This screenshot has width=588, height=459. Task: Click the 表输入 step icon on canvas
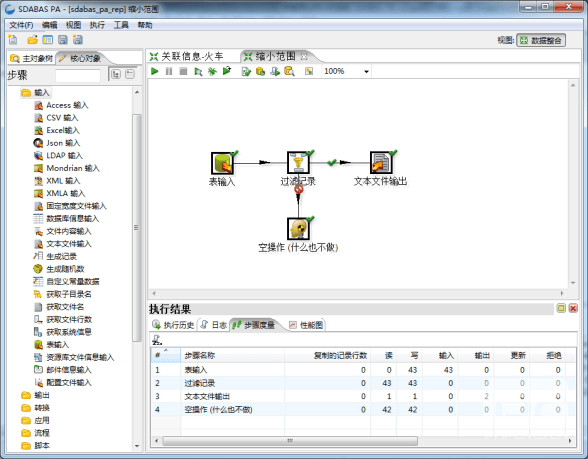(x=222, y=163)
